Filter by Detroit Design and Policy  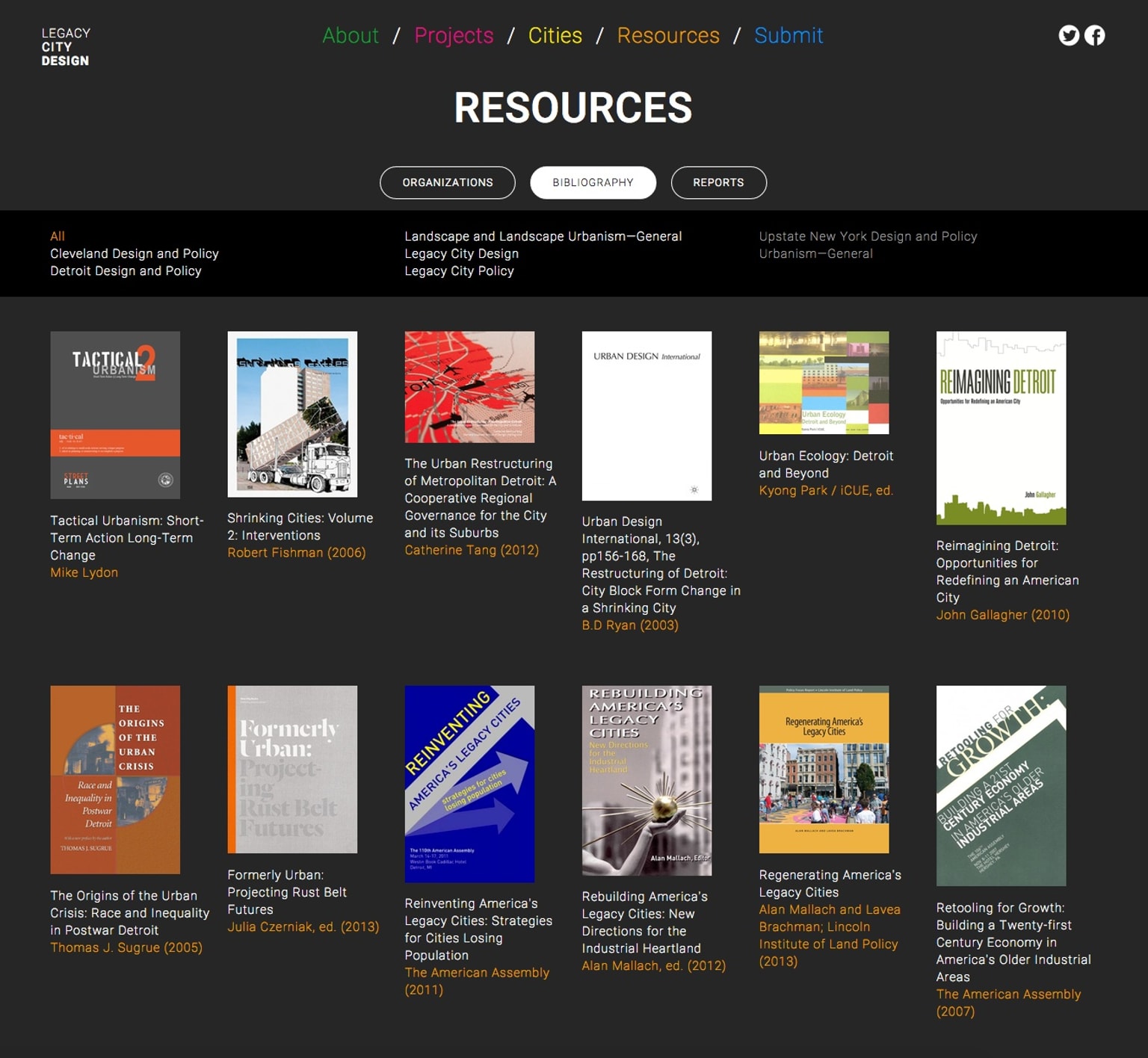[x=126, y=270]
